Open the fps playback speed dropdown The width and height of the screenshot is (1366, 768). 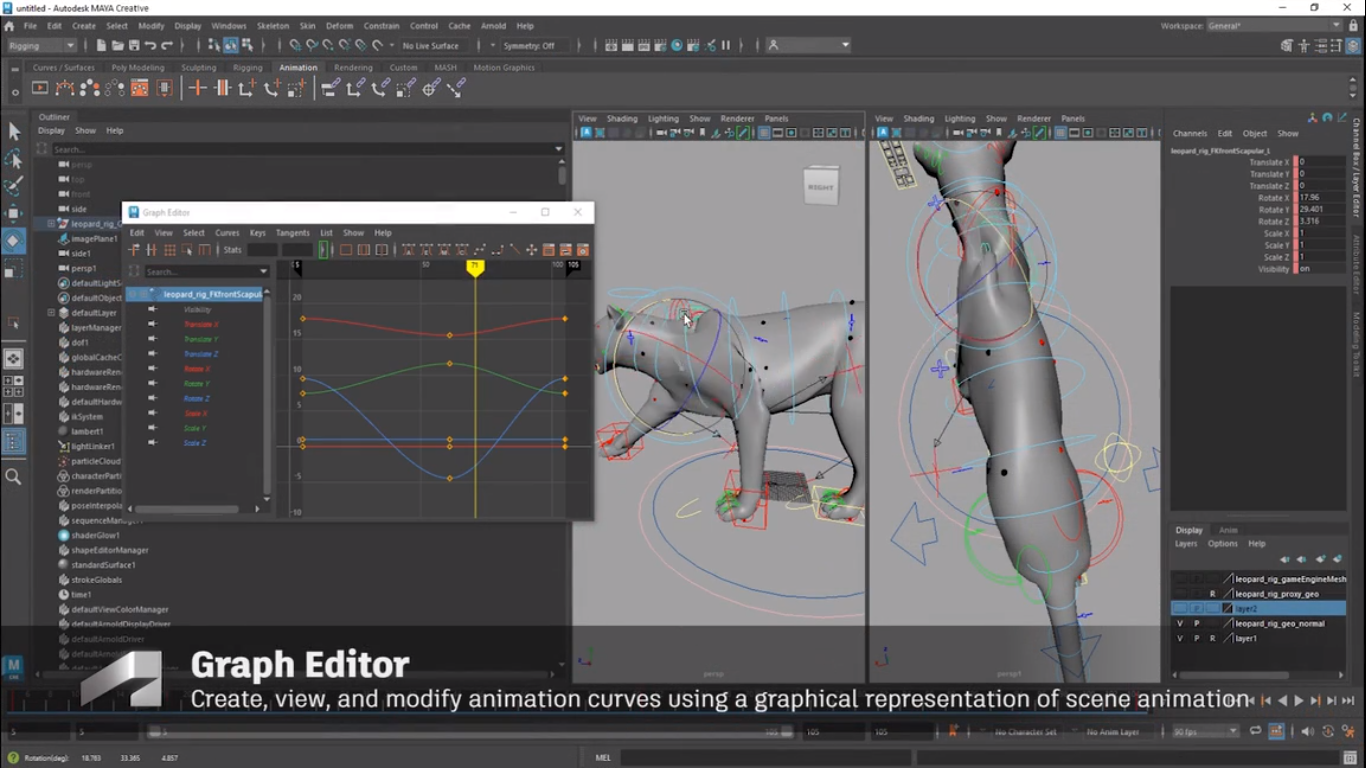(x=1205, y=732)
